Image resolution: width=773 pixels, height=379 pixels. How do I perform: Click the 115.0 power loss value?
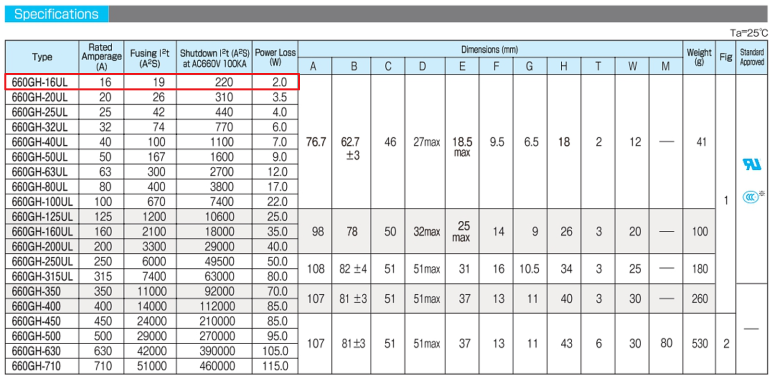click(x=276, y=366)
